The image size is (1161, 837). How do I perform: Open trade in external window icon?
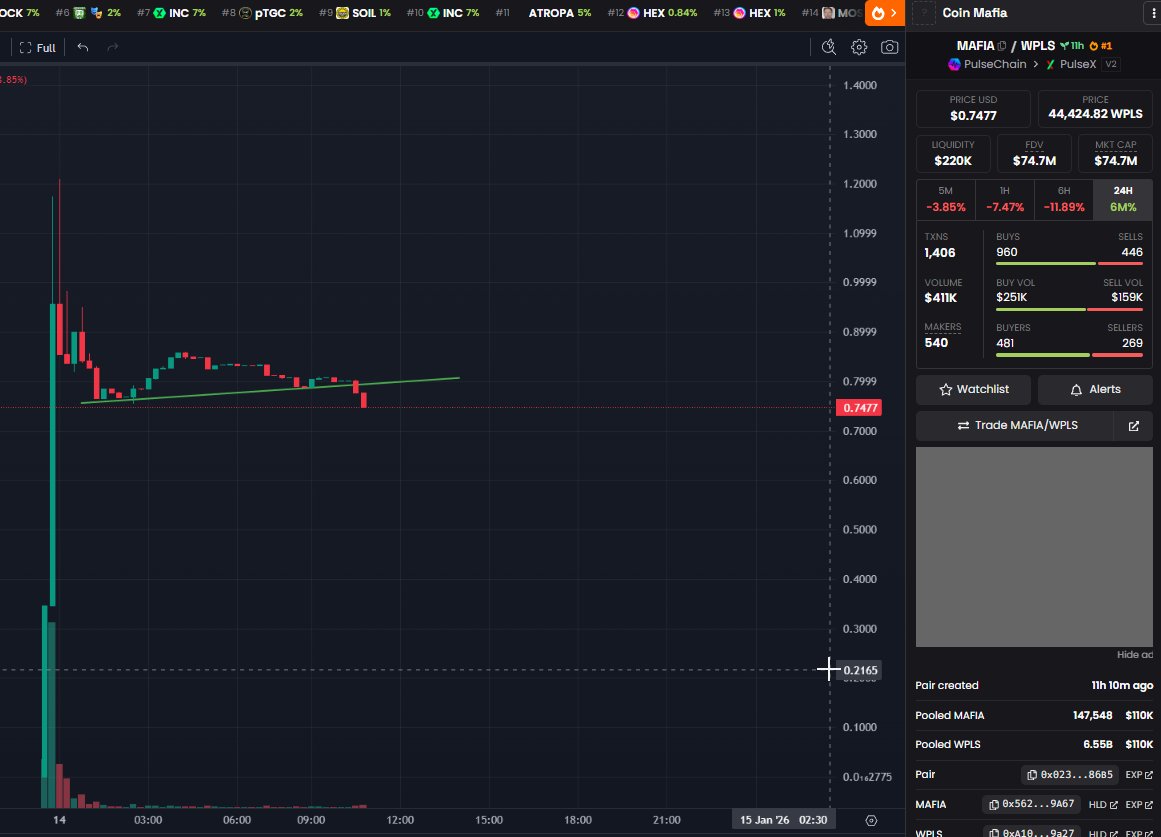[1134, 426]
